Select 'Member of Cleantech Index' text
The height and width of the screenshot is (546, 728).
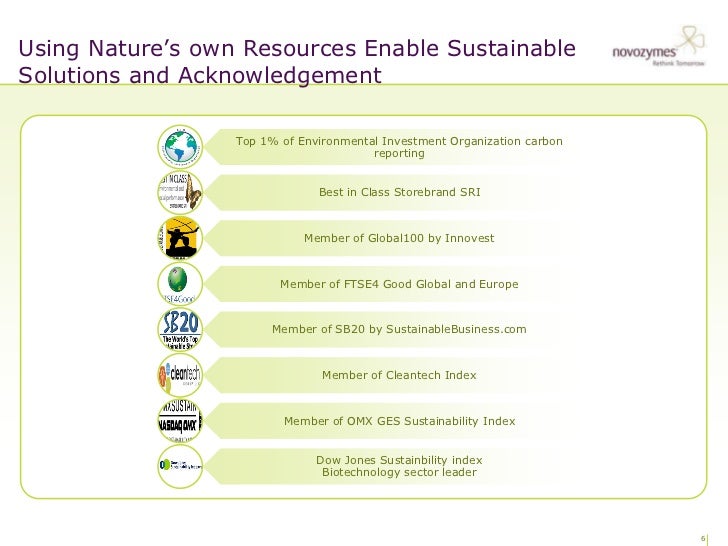tap(399, 375)
